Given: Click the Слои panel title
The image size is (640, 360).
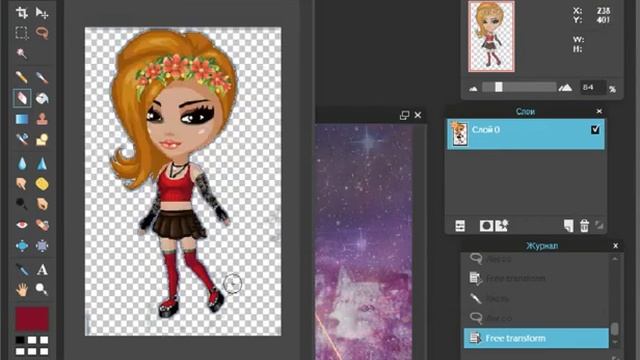Looking at the screenshot, I should pyautogui.click(x=525, y=111).
